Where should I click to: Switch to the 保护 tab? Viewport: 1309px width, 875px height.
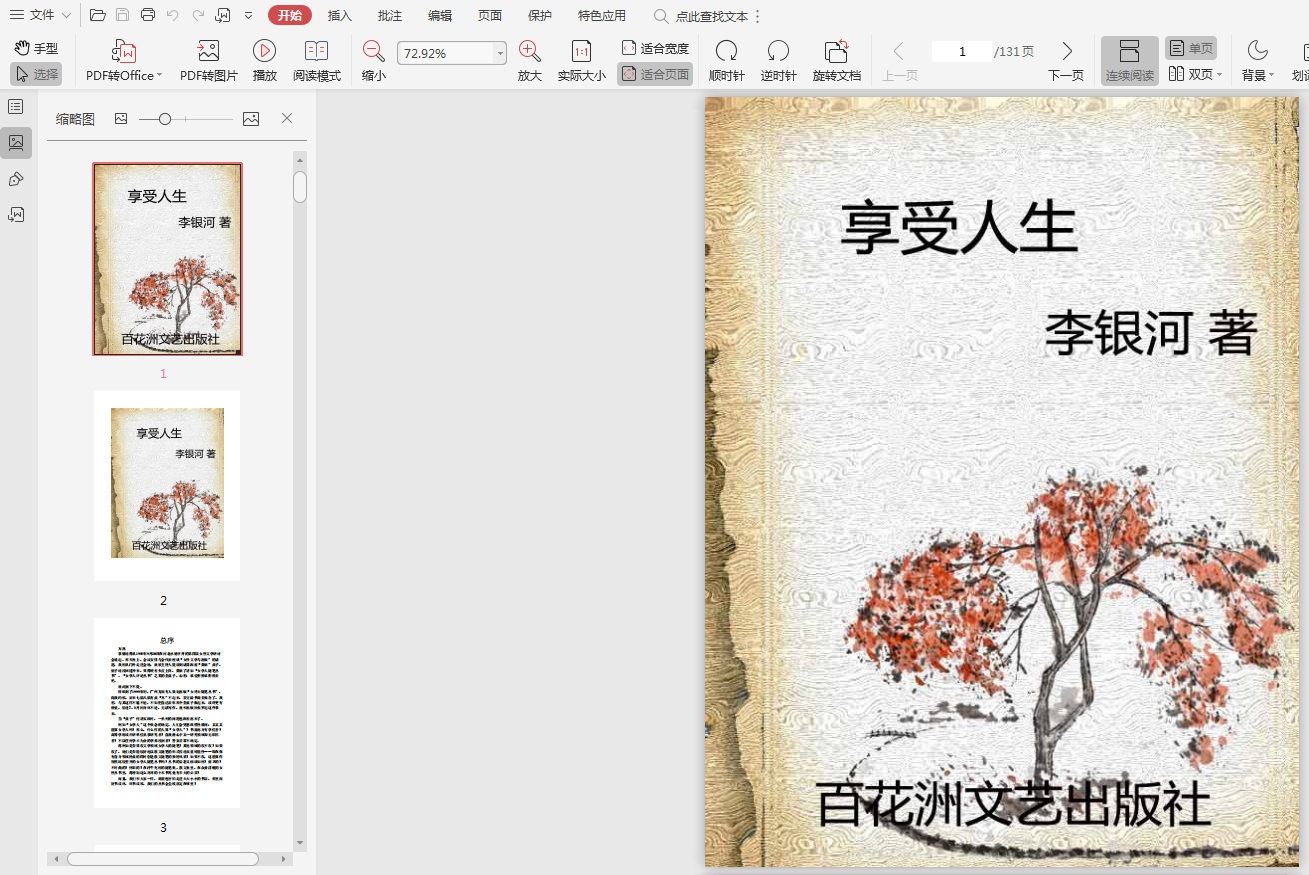540,16
